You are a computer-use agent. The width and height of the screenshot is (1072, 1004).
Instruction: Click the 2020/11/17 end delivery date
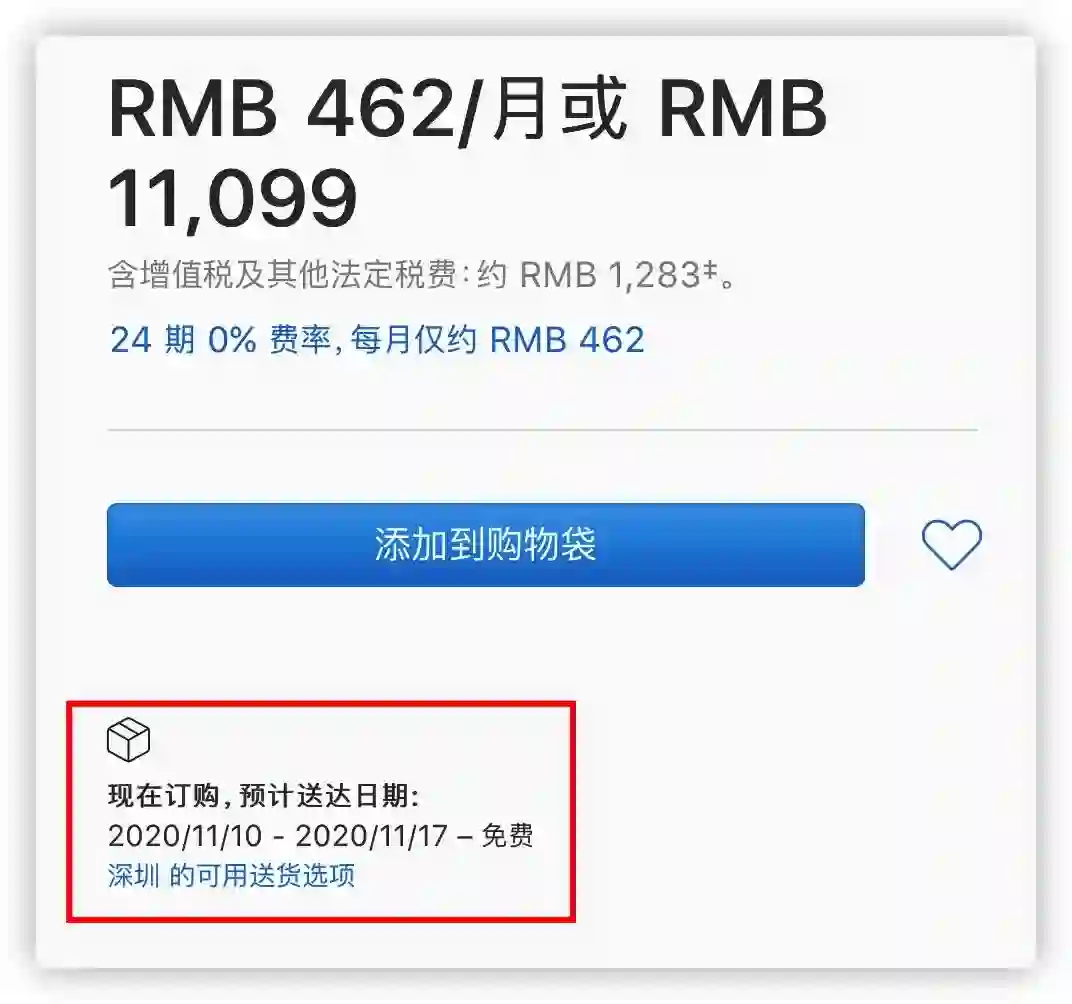click(x=372, y=836)
